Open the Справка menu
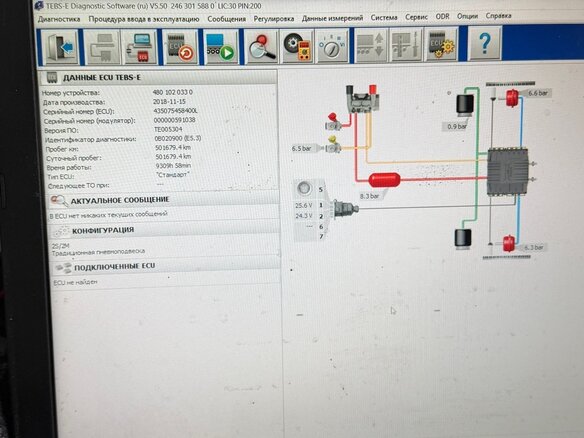The height and width of the screenshot is (438, 584). click(x=498, y=16)
